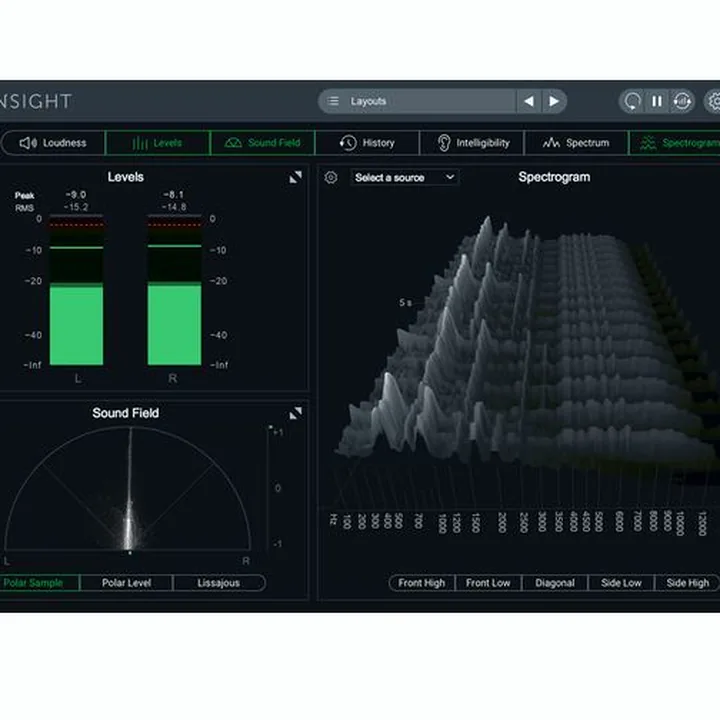The image size is (720, 720).
Task: Pause the metering
Action: click(x=657, y=101)
